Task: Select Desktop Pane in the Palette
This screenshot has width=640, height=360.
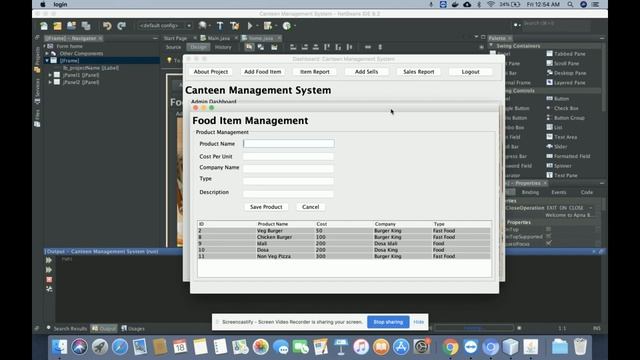Action: pyautogui.click(x=566, y=73)
